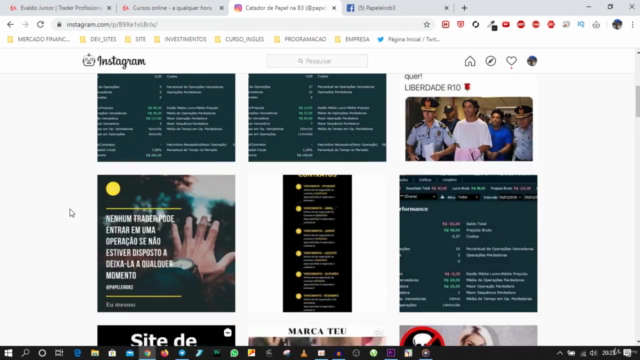The height and width of the screenshot is (360, 640).
Task: Open Windows Start menu
Action: tap(8, 353)
